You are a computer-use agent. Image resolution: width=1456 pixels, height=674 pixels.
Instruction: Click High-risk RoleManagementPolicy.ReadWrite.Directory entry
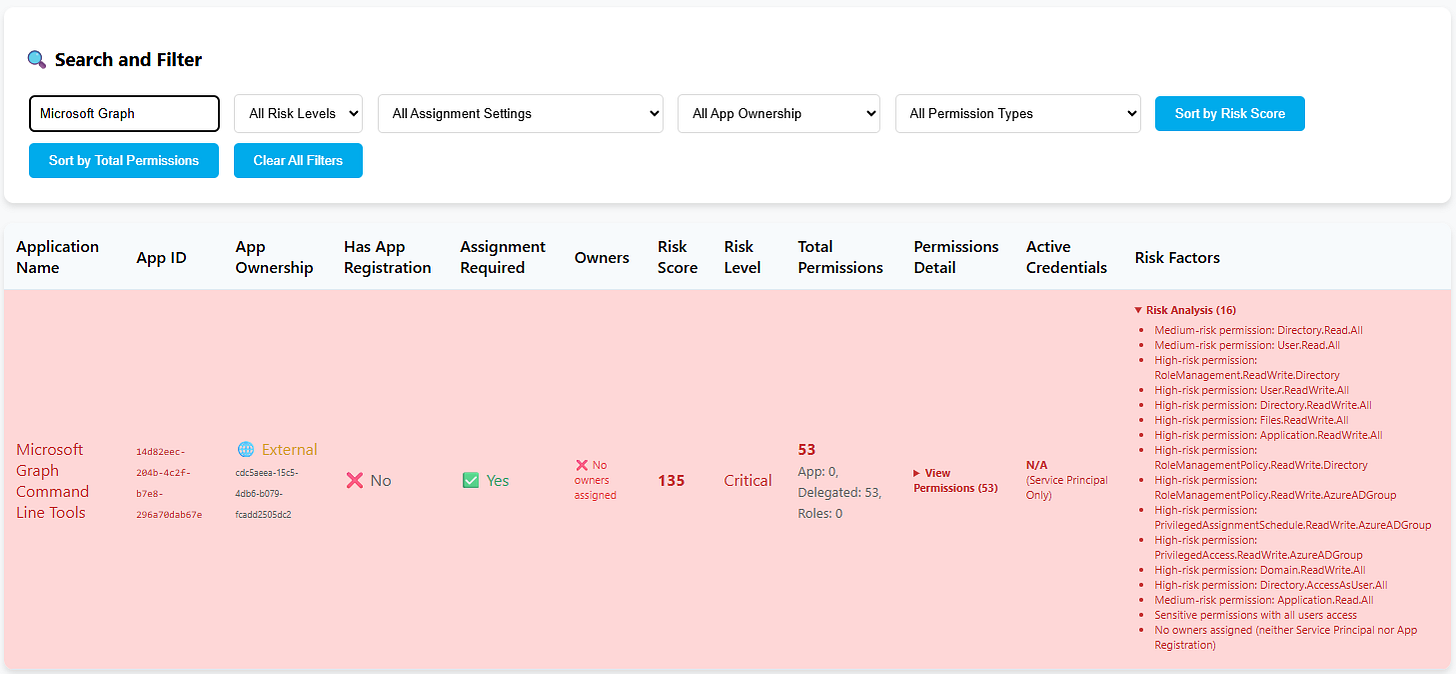tap(1261, 457)
